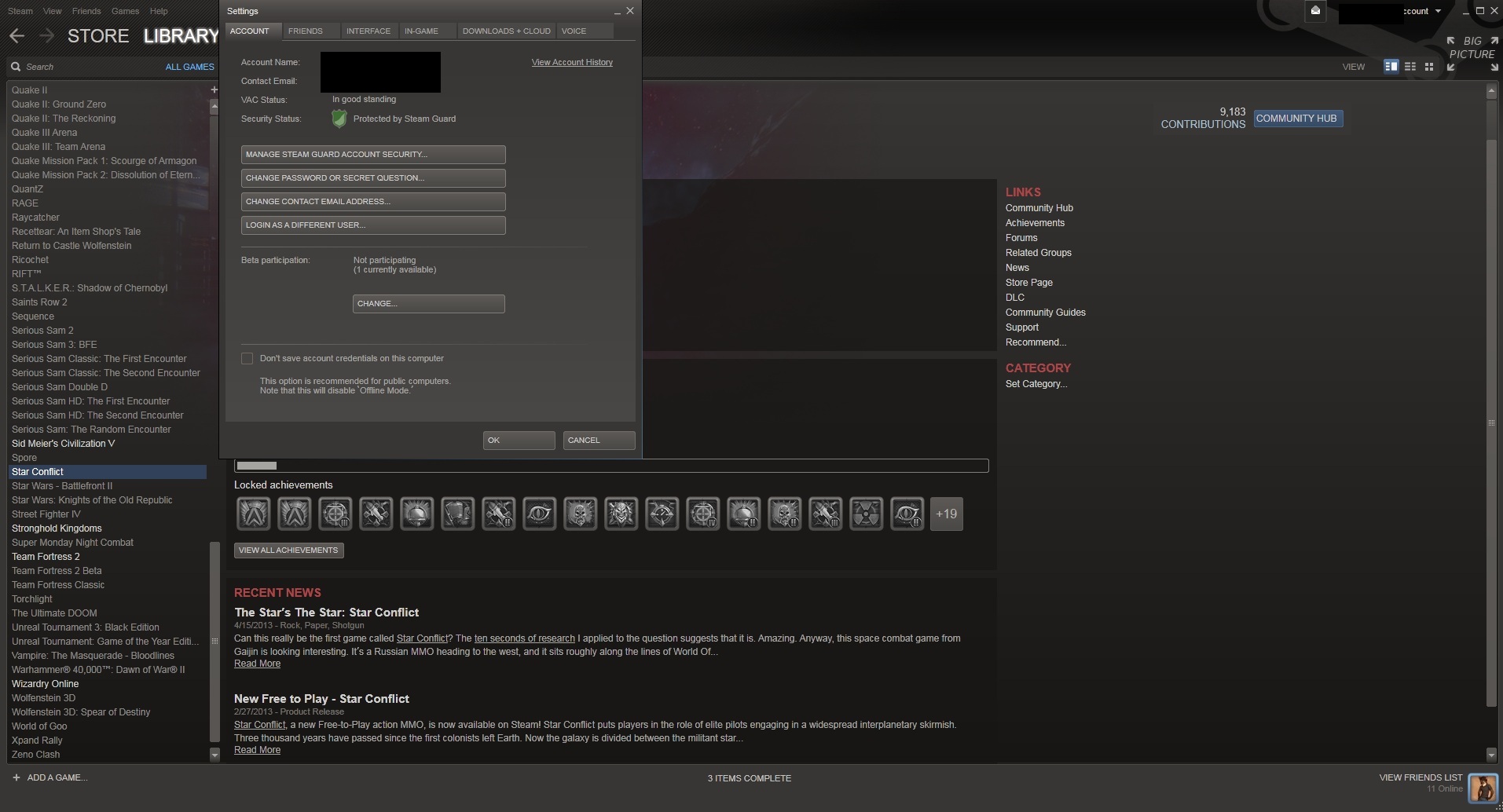
Task: Click the search magnifier icon in library
Action: point(16,67)
